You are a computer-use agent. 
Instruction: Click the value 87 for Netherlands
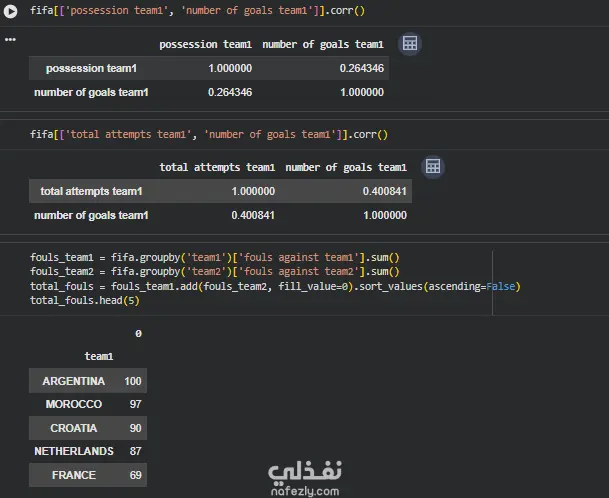pos(136,451)
